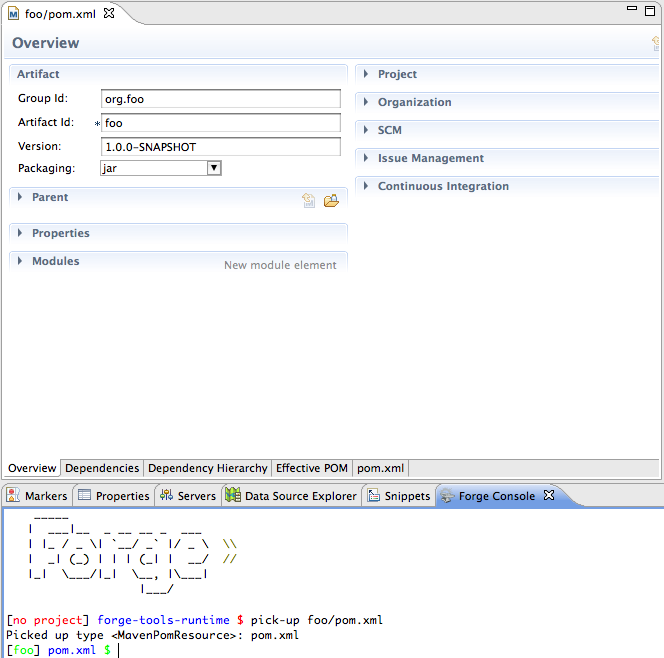This screenshot has height=658, width=664.
Task: Close the foo/pom.xml editor tab
Action: (x=109, y=13)
